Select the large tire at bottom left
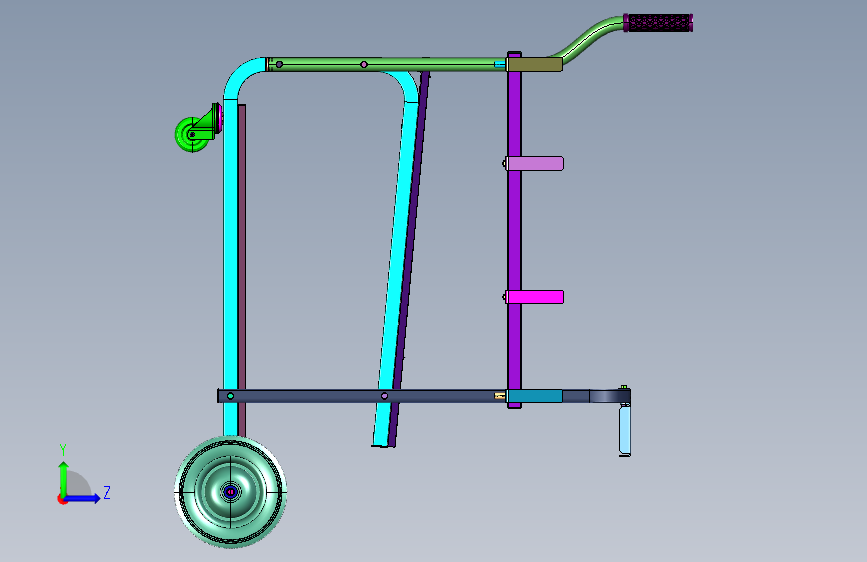The width and height of the screenshot is (867, 562). tap(231, 492)
